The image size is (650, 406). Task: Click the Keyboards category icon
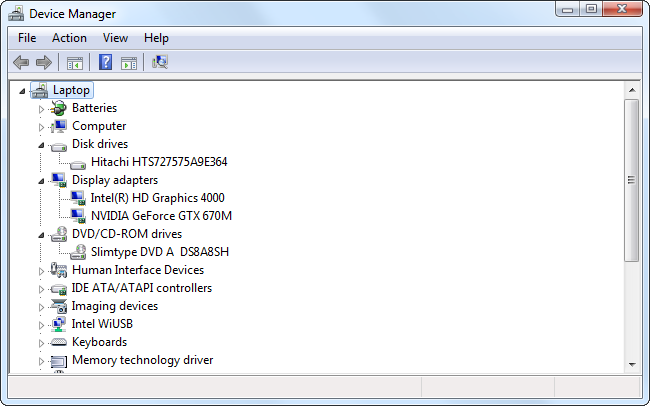[x=58, y=342]
